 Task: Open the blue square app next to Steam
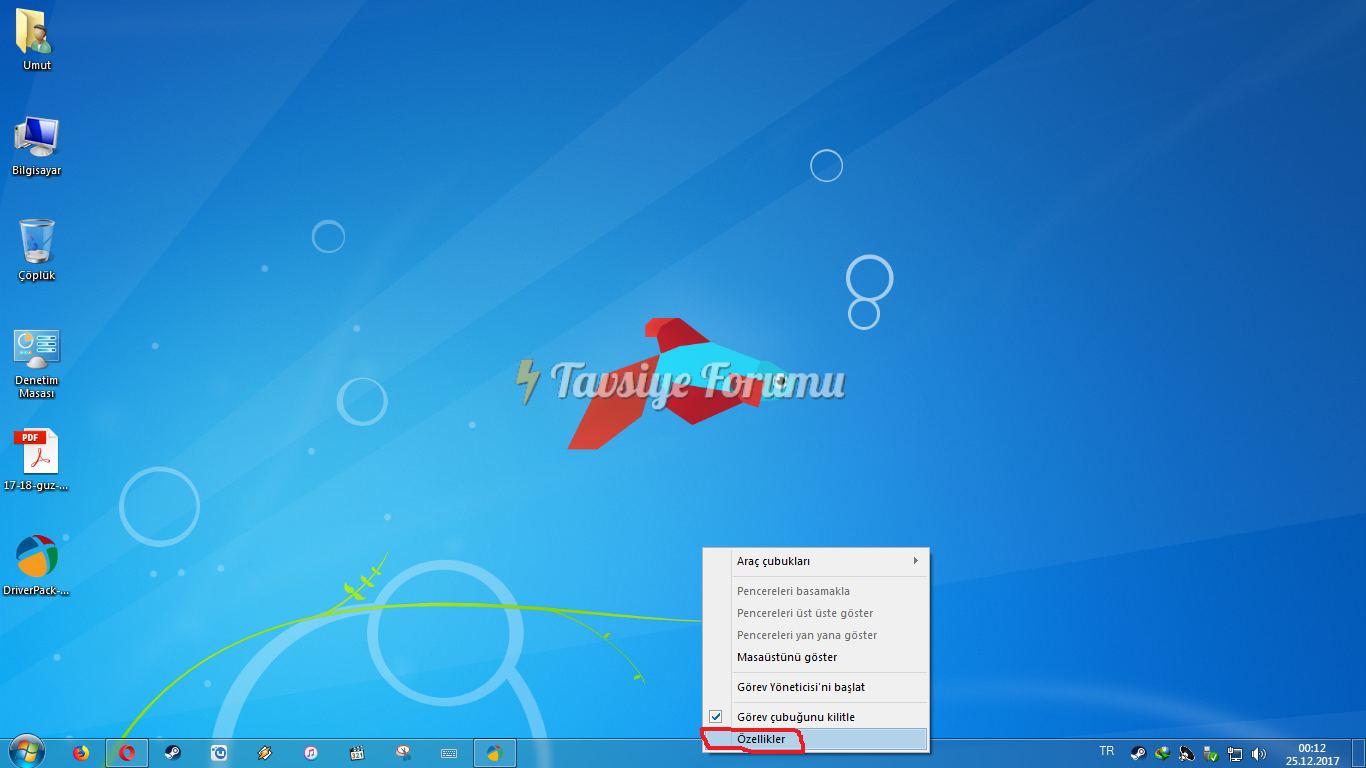pos(219,753)
